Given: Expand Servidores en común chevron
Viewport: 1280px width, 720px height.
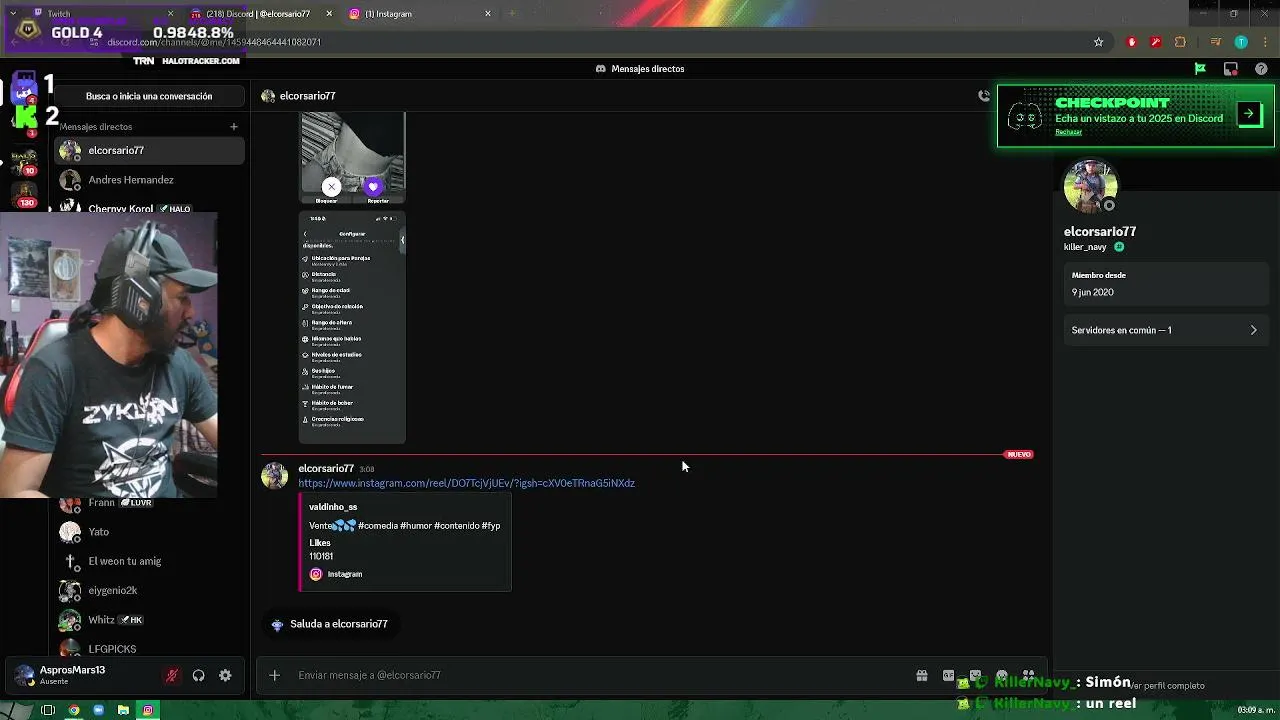Looking at the screenshot, I should click(1253, 330).
